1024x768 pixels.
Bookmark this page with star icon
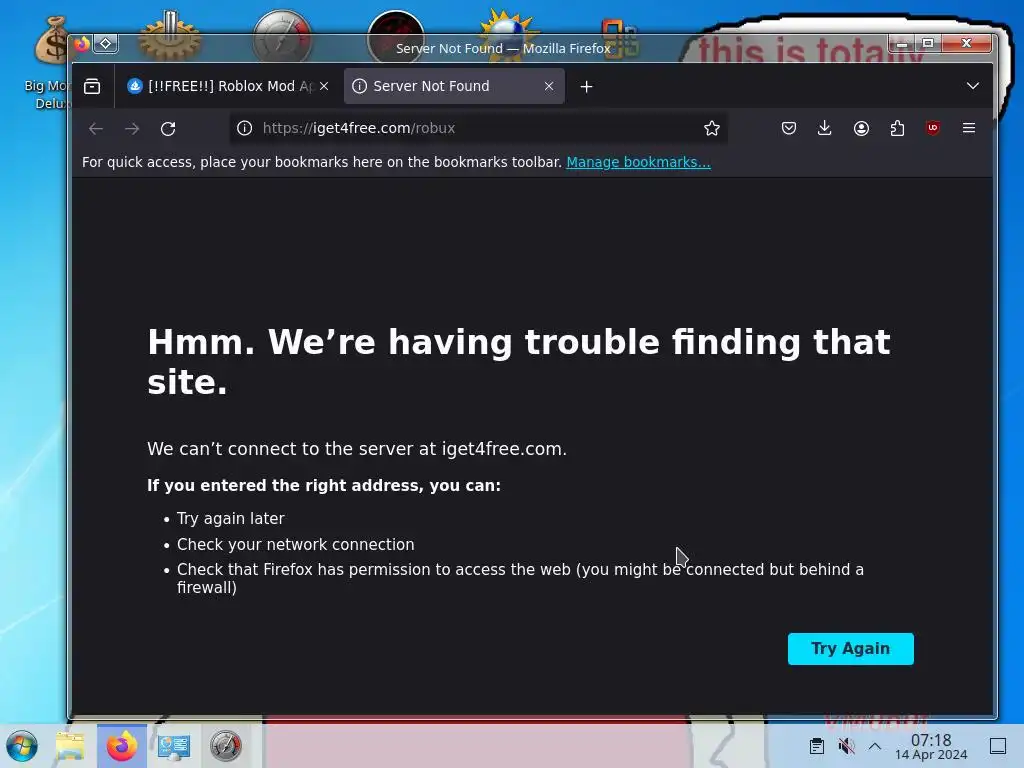[x=712, y=129]
